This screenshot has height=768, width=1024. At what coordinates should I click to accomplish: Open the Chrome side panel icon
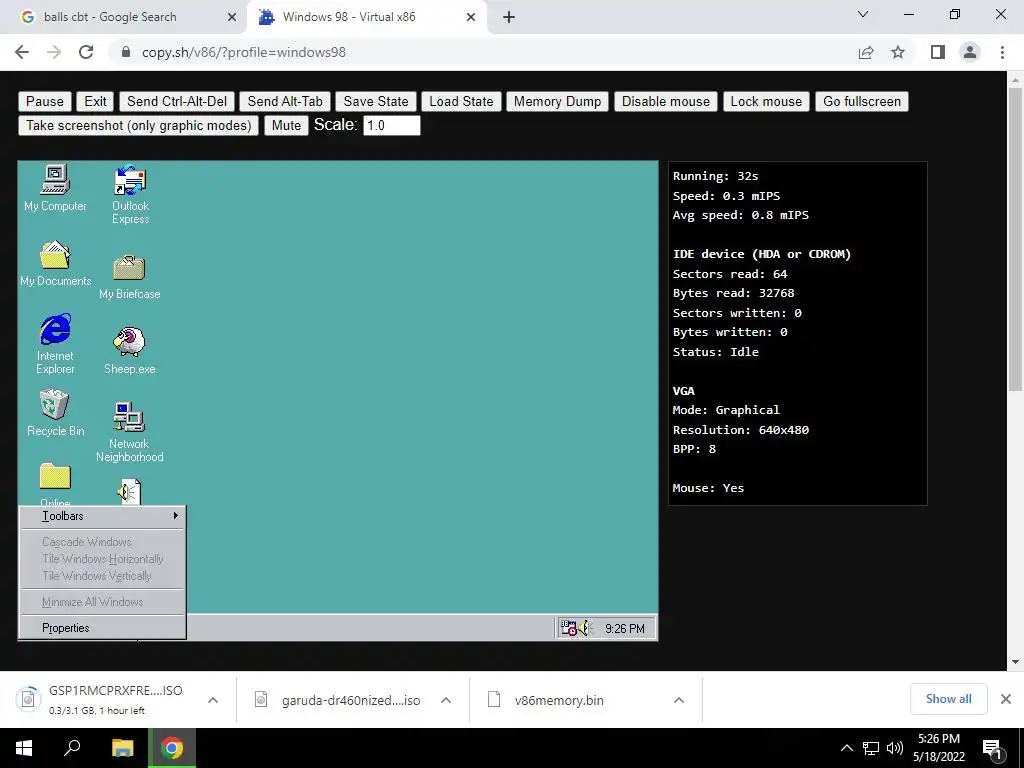tap(938, 52)
